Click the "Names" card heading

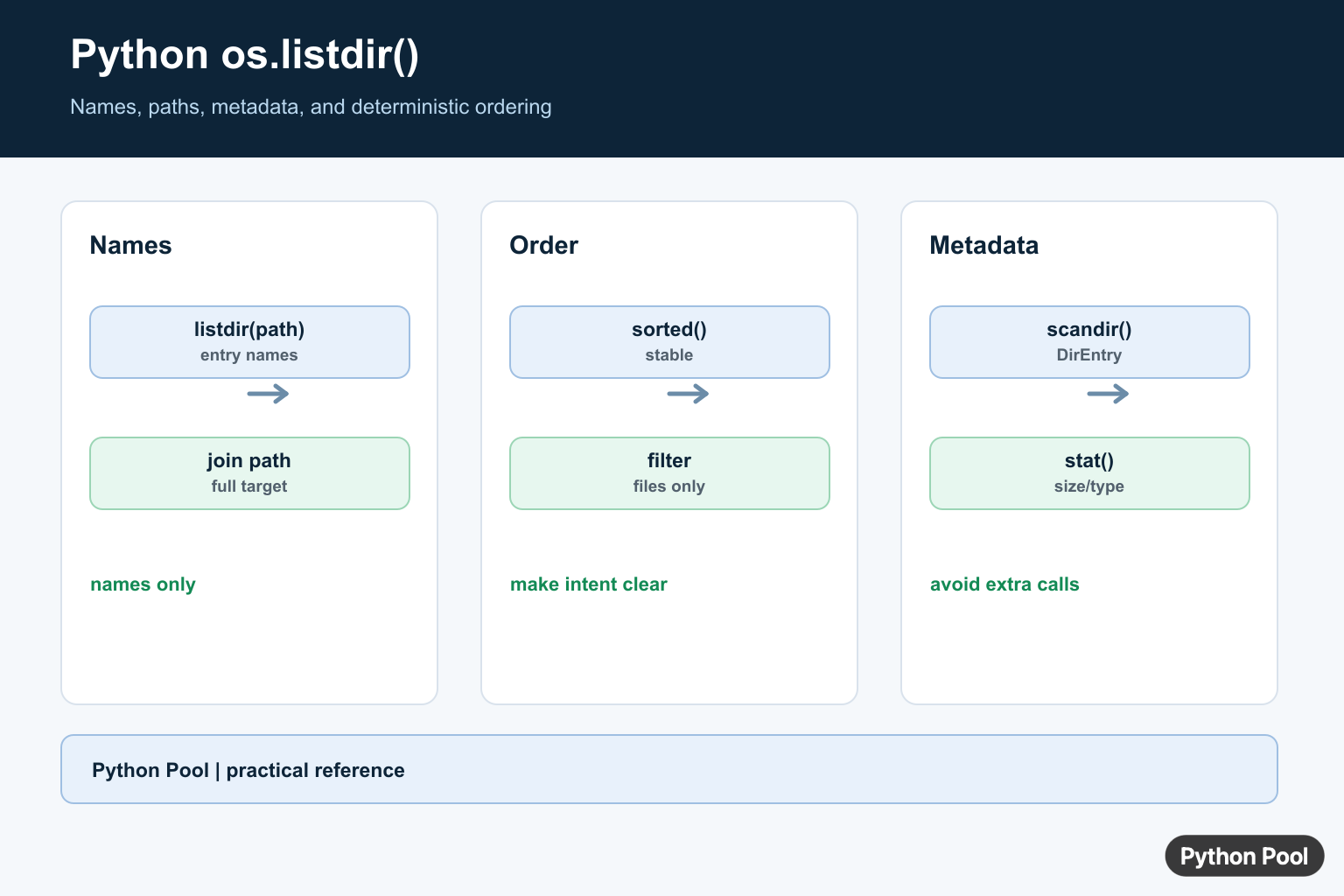pos(130,245)
